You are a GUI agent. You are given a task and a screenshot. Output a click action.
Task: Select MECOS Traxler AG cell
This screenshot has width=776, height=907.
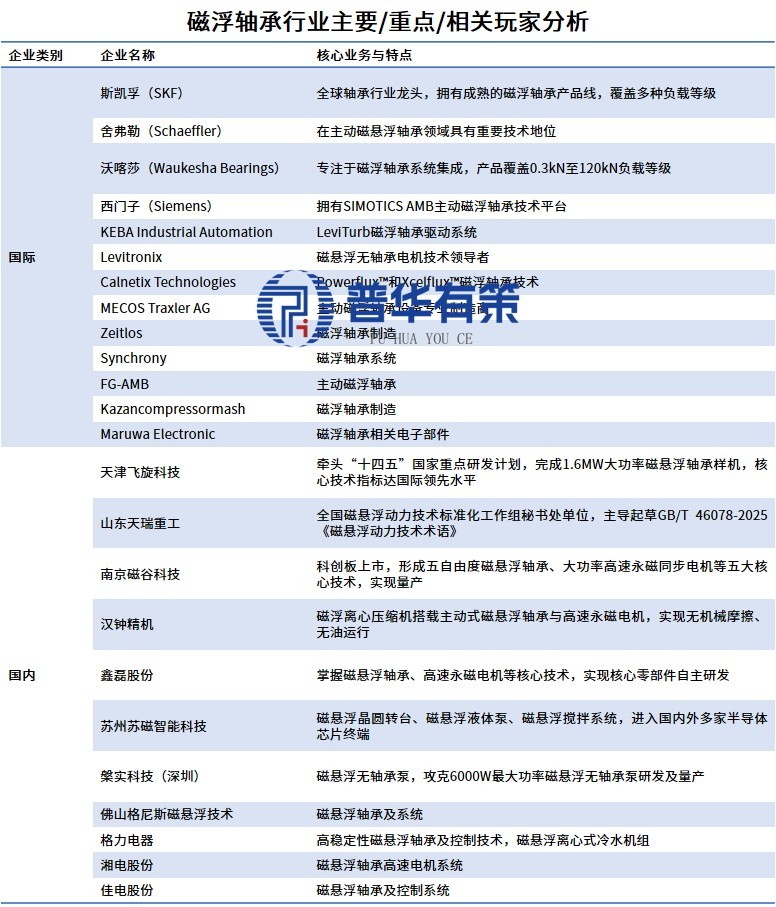tap(156, 308)
